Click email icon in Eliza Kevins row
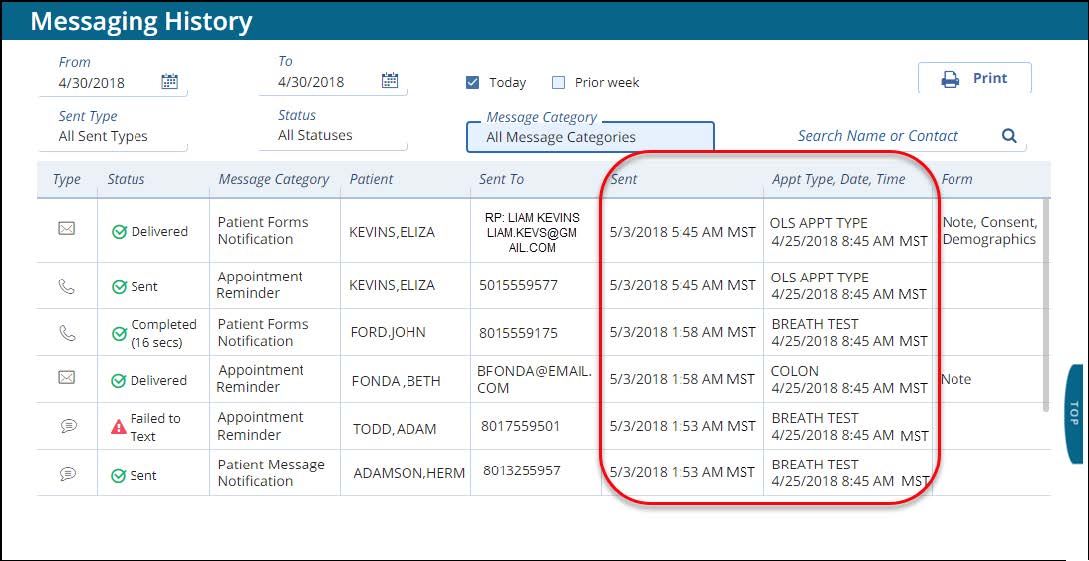Image resolution: width=1089 pixels, height=561 pixels. pyautogui.click(x=67, y=229)
